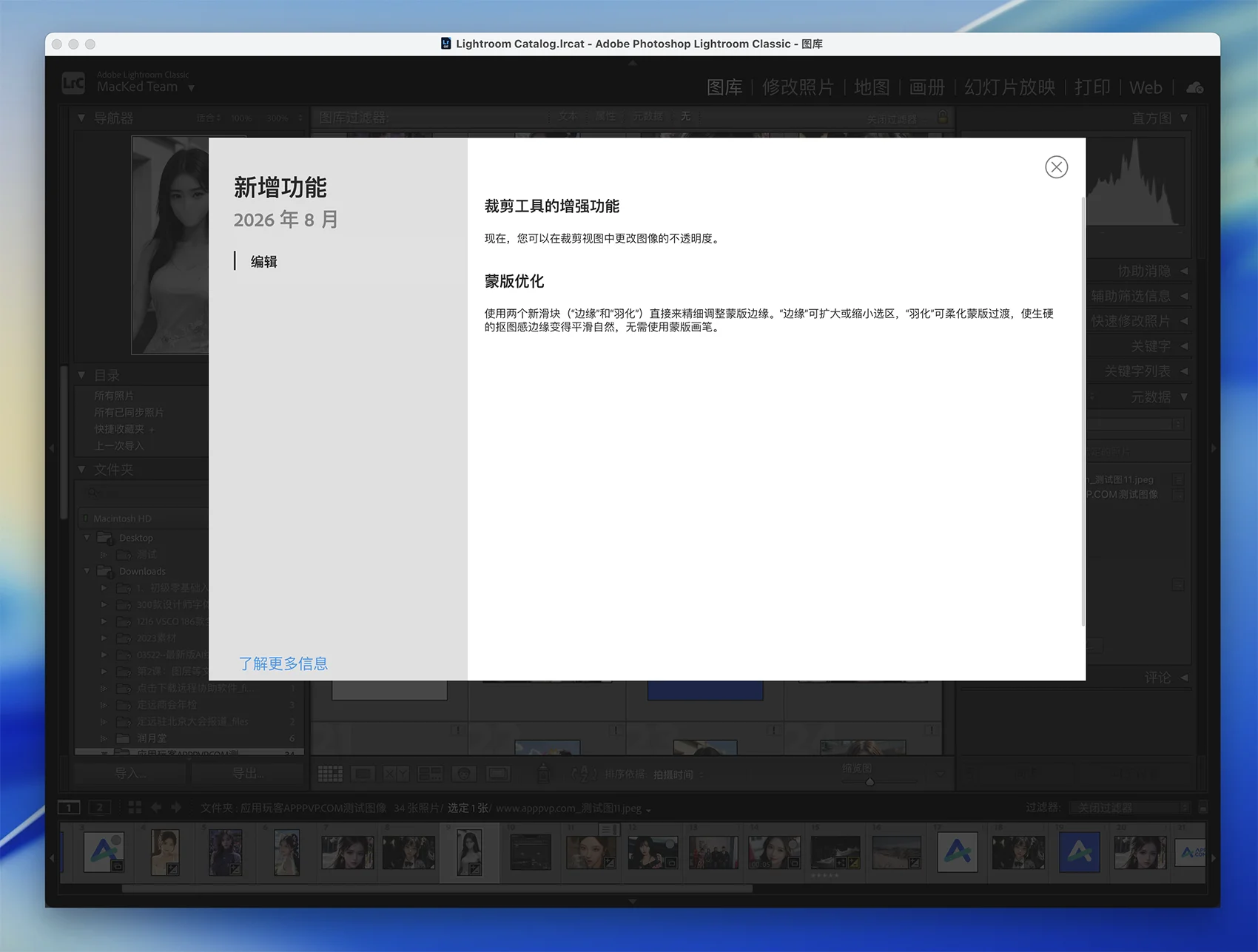1258x952 pixels.
Task: Click the 导入 button
Action: pyautogui.click(x=130, y=774)
